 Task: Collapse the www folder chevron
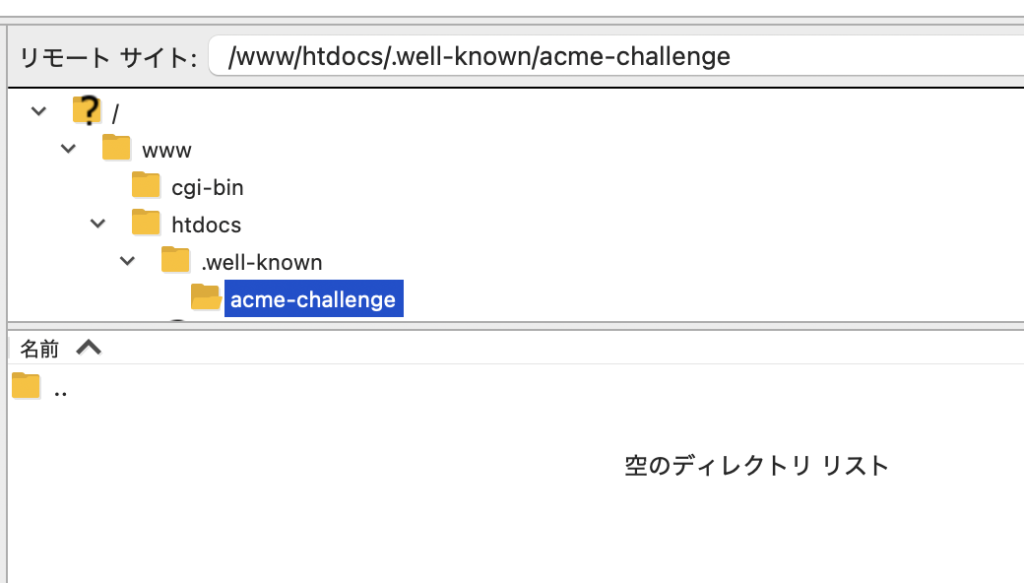point(68,149)
